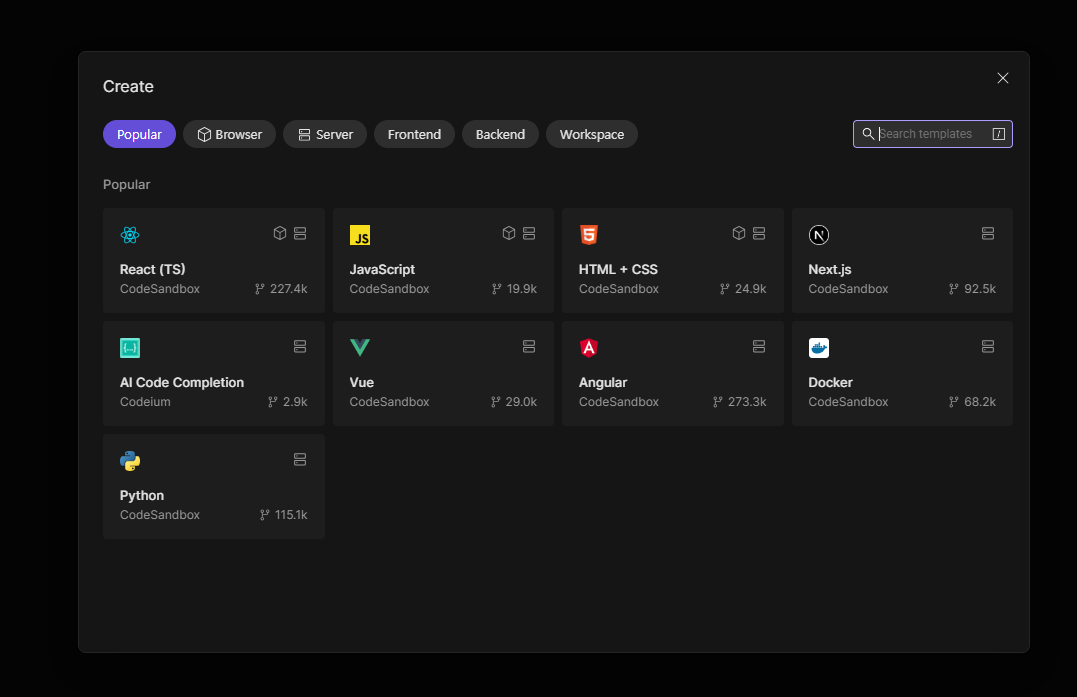
Task: Select the Popular filter tab
Action: (x=139, y=135)
